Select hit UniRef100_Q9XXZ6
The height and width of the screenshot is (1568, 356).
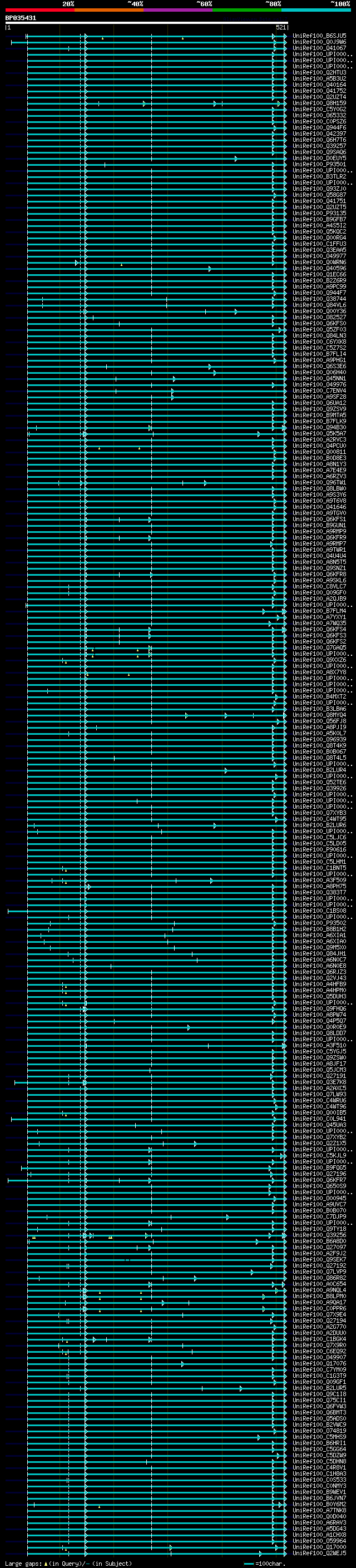point(319,660)
